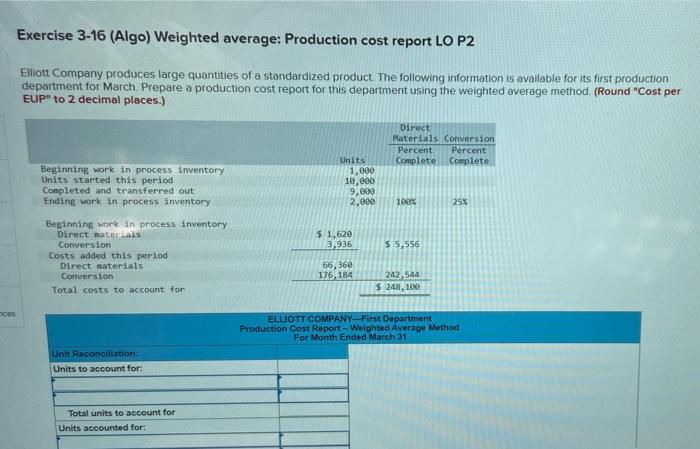Click the red Round "Cost per EUP" instruction text
The width and height of the screenshot is (700, 449).
click(352, 96)
